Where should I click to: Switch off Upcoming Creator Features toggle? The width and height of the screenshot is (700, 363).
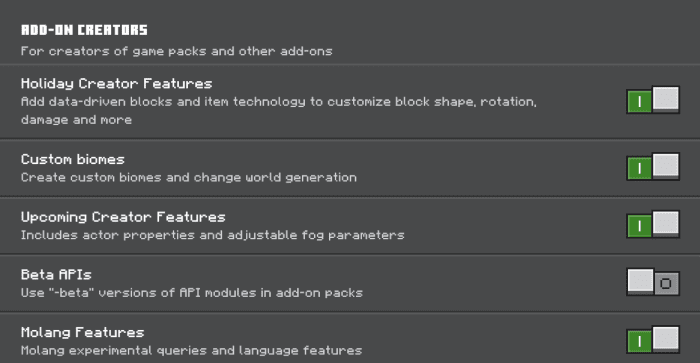click(653, 225)
